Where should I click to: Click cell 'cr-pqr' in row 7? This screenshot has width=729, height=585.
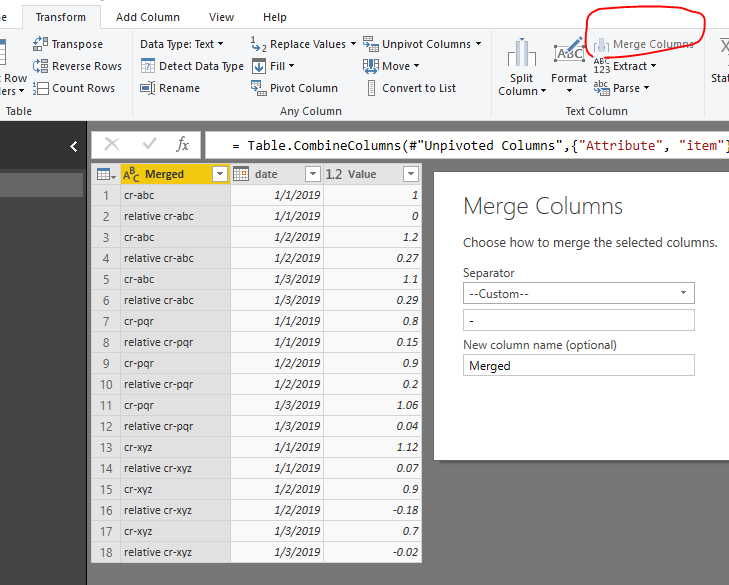click(x=175, y=321)
